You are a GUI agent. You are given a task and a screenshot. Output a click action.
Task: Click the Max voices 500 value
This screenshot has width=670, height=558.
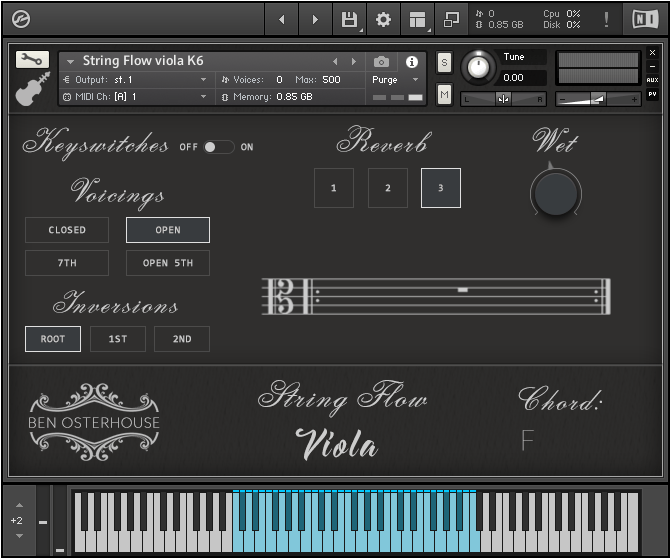coord(331,80)
